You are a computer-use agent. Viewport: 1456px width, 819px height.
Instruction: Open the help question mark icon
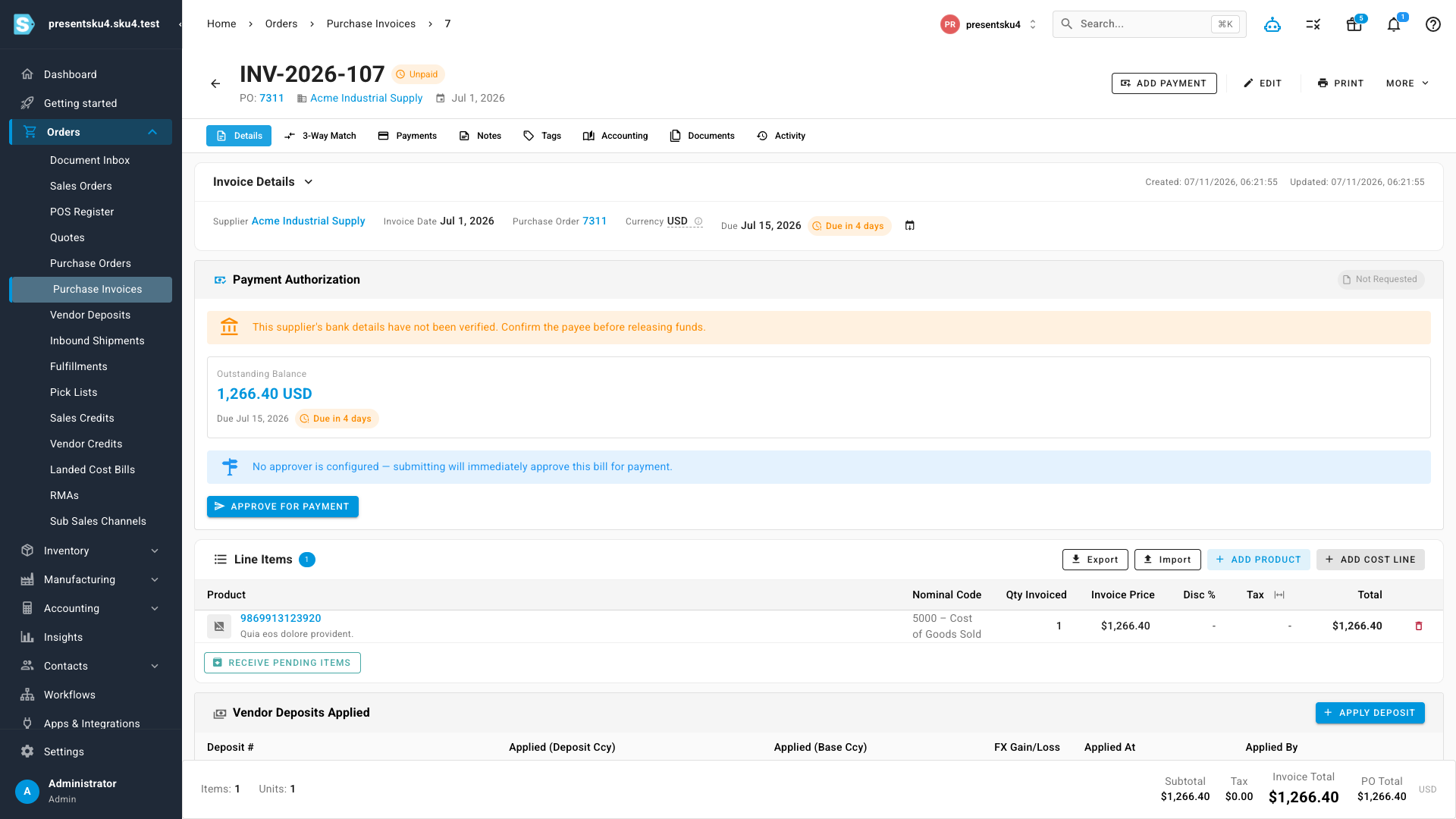1433,24
